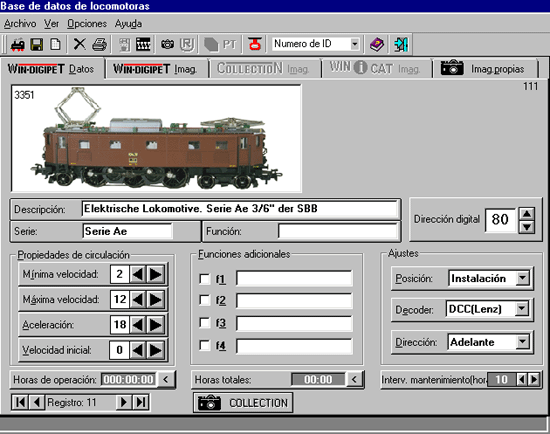Open the Posición dropdown
This screenshot has height=434, width=550.
point(522,278)
